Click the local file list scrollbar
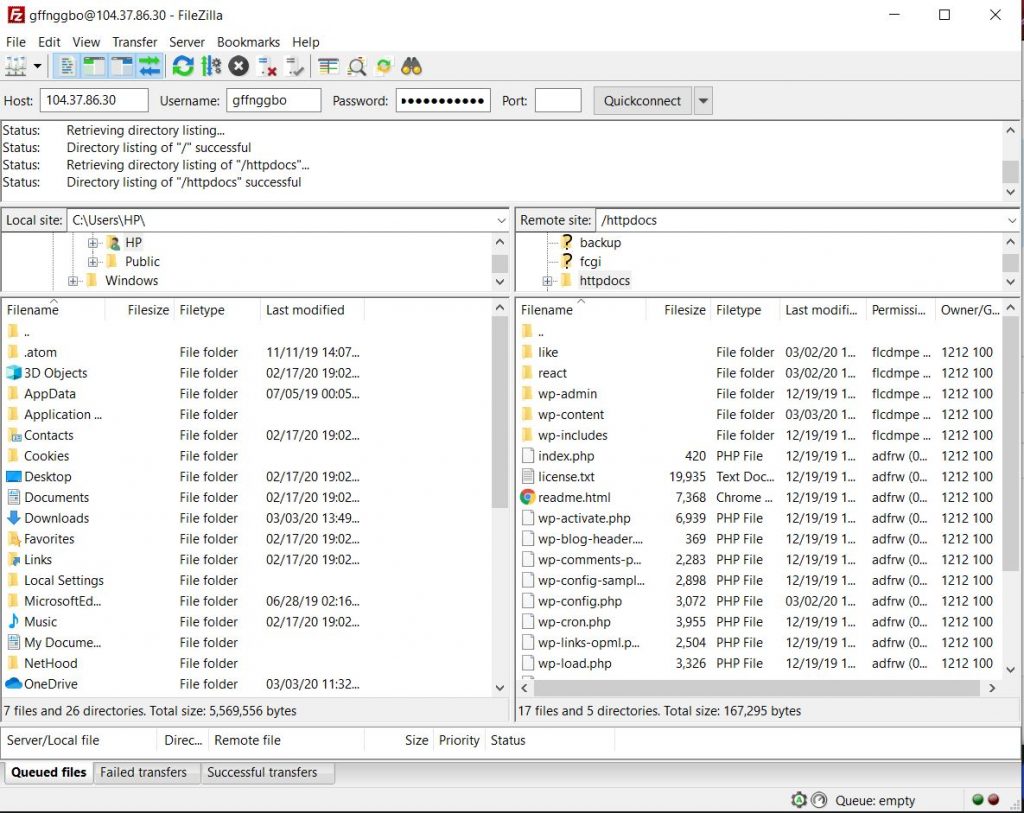The image size is (1024, 813). point(500,411)
